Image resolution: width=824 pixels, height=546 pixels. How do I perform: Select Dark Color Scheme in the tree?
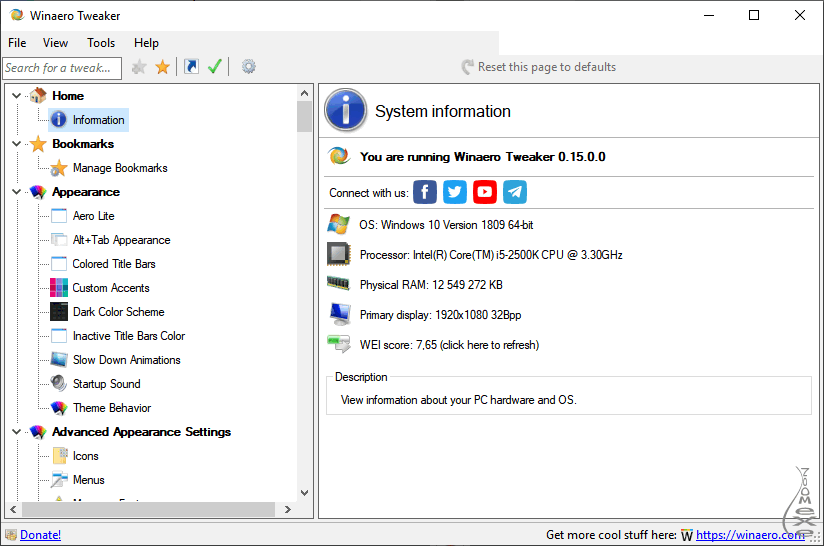118,312
